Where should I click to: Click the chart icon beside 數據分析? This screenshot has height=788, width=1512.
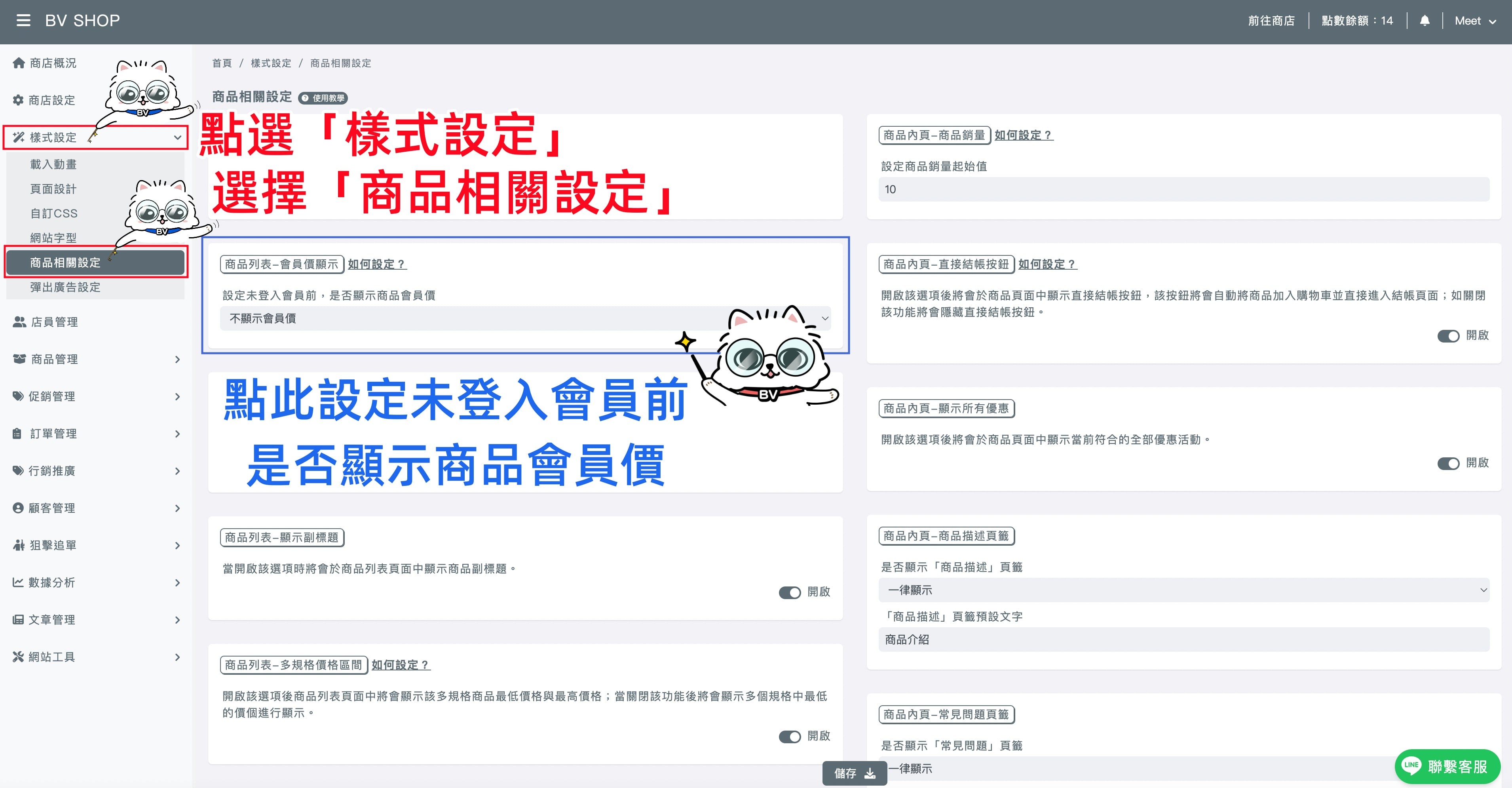coord(18,582)
